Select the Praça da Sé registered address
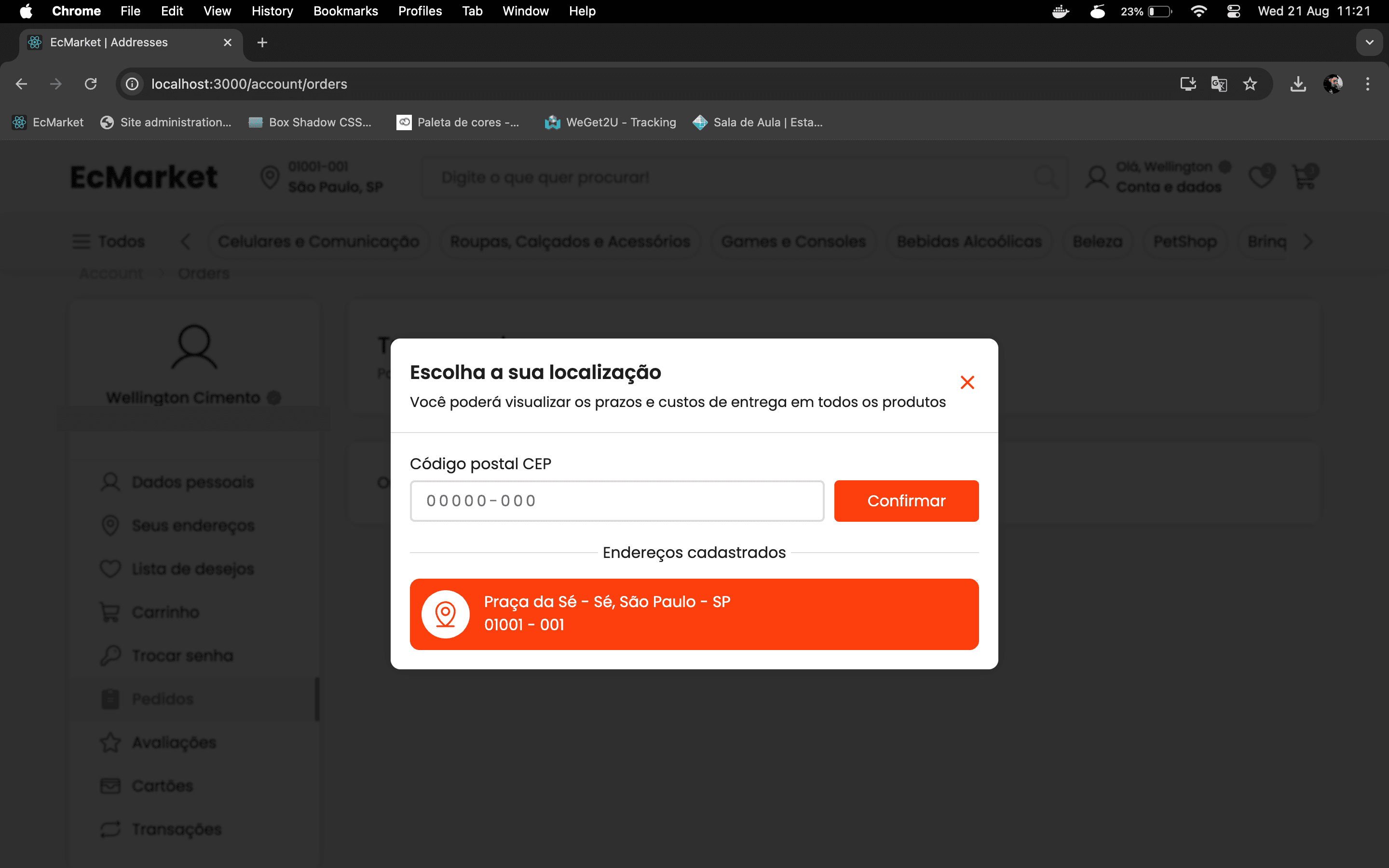 pos(694,614)
